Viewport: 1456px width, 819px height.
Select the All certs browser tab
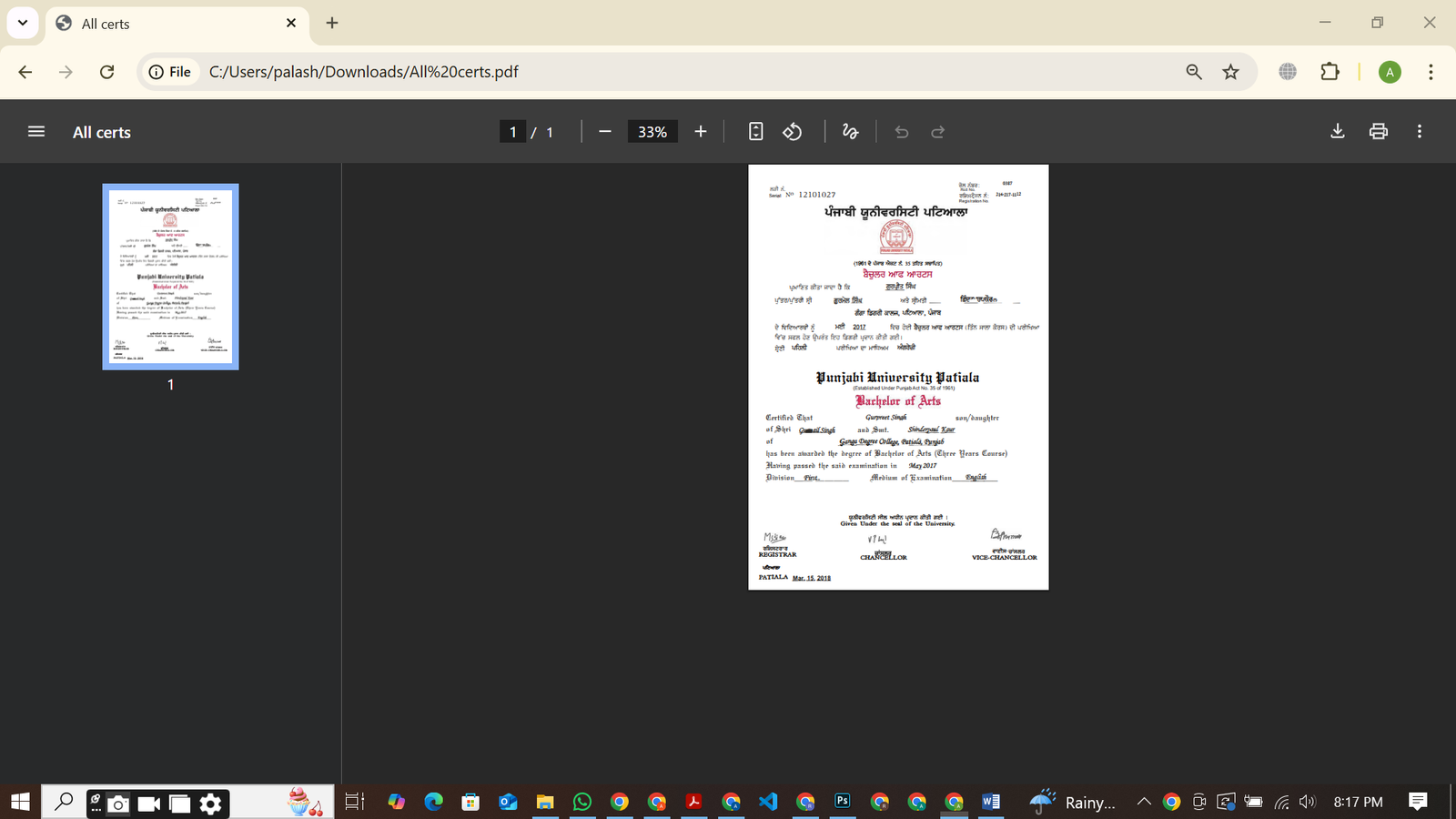(x=177, y=24)
